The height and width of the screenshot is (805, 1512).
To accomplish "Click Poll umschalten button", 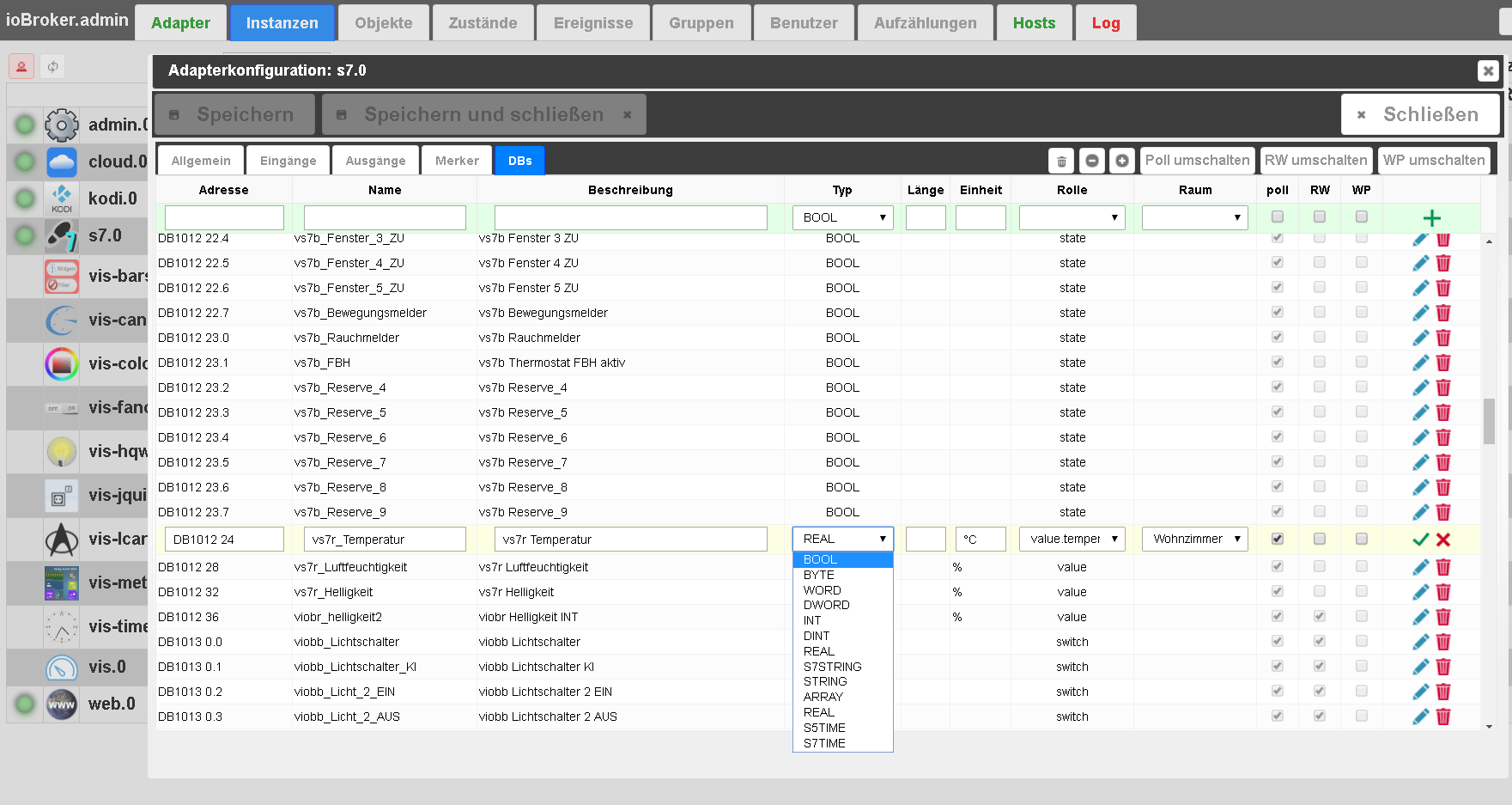I will click(x=1197, y=161).
